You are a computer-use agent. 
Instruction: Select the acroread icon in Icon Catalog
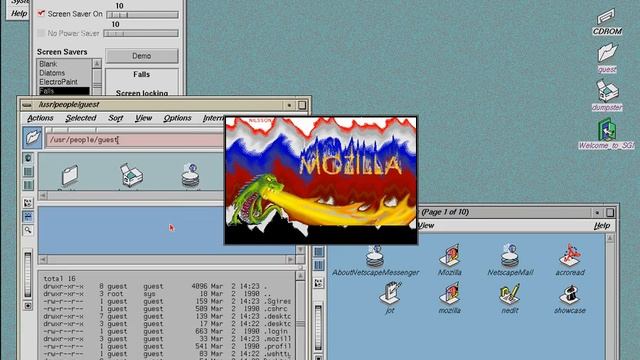570,256
